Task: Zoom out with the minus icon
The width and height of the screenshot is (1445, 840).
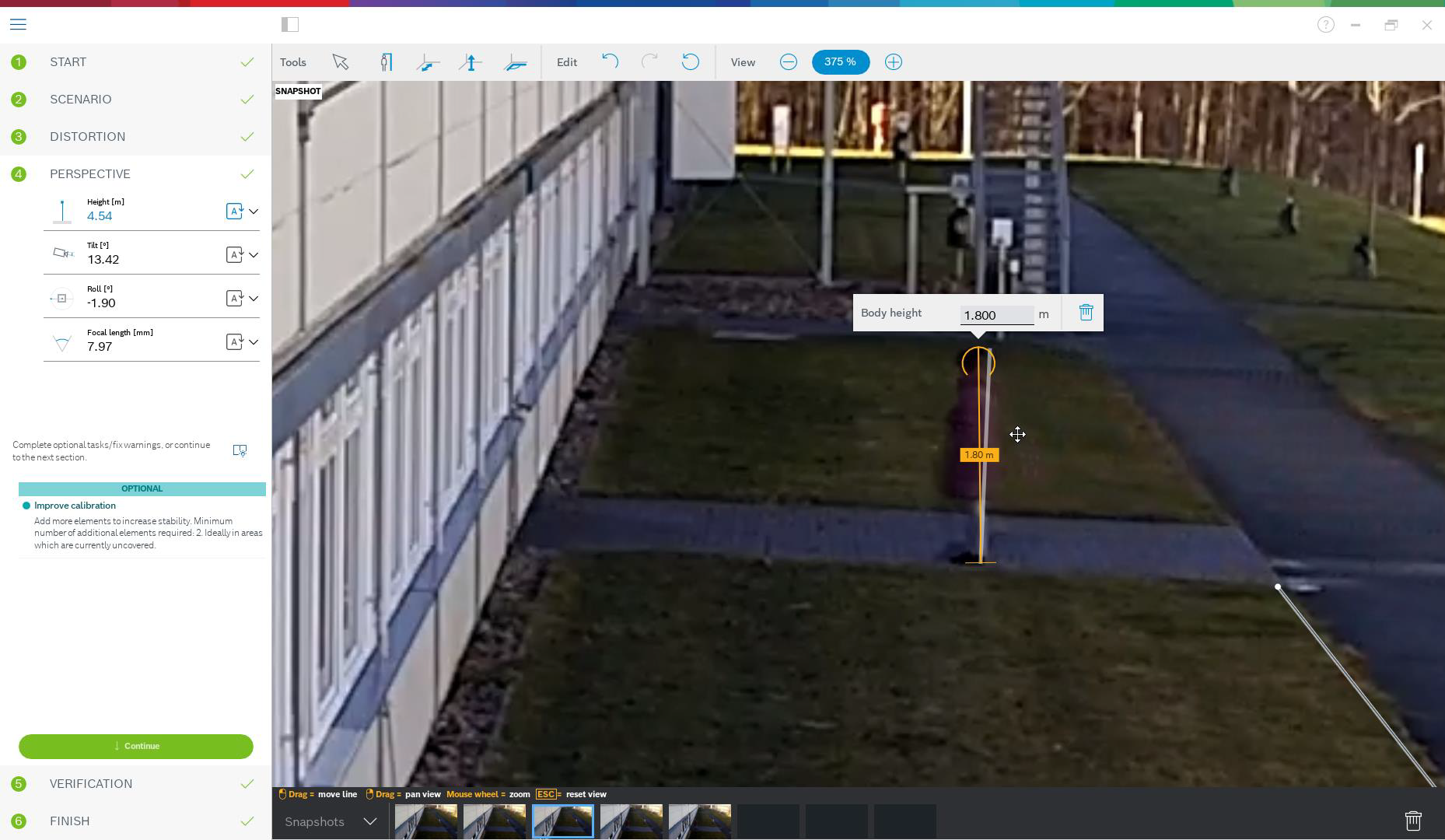Action: pyautogui.click(x=788, y=62)
